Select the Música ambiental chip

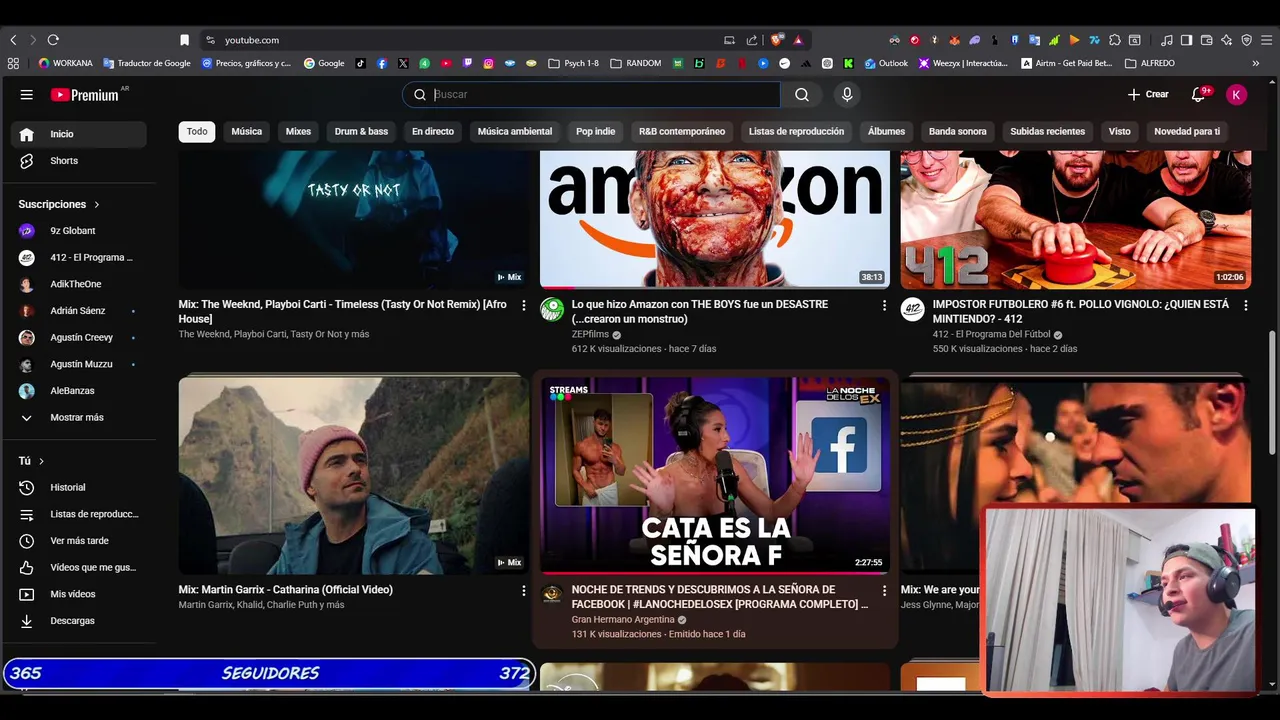515,131
